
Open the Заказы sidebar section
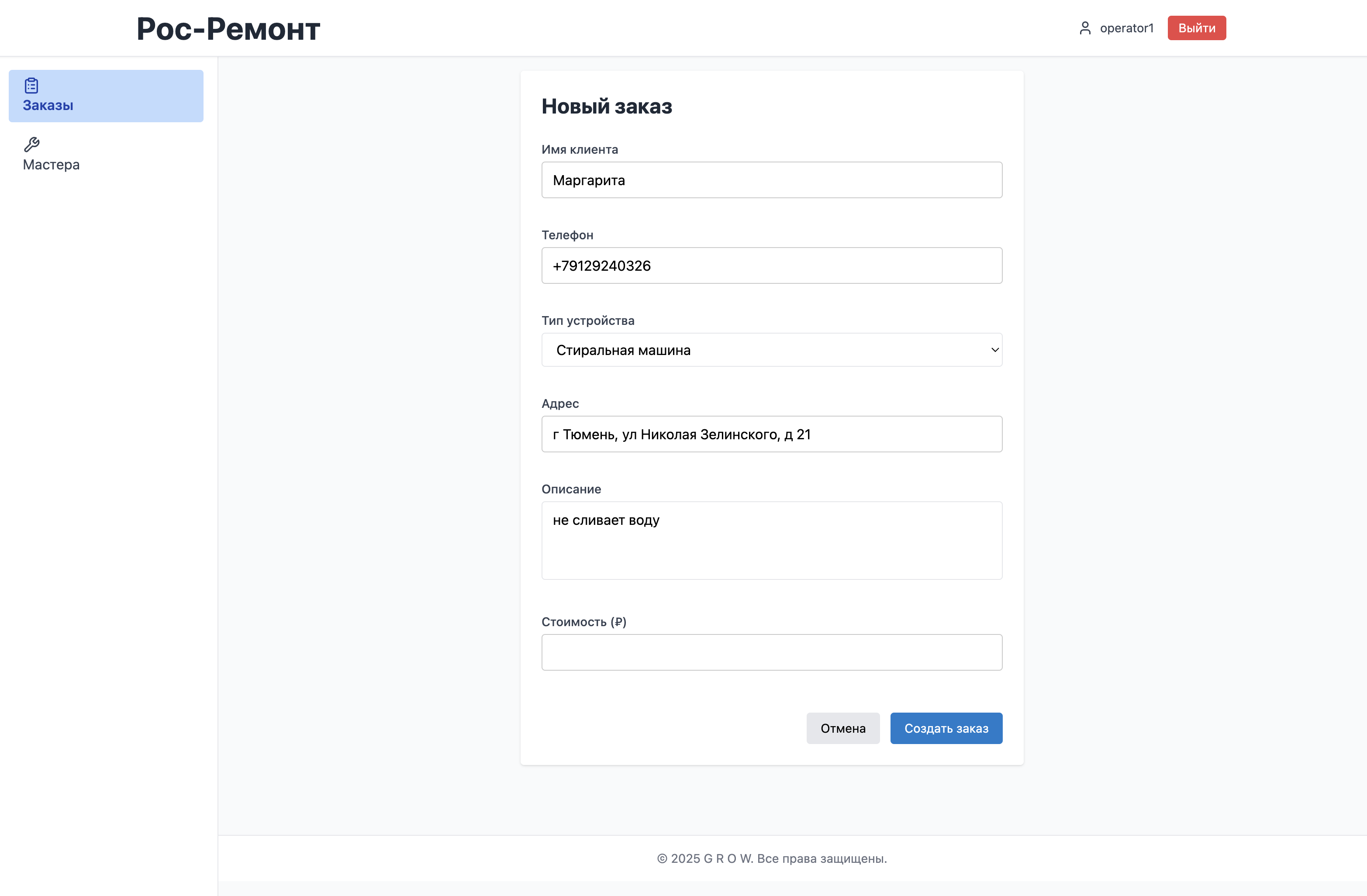coord(106,96)
